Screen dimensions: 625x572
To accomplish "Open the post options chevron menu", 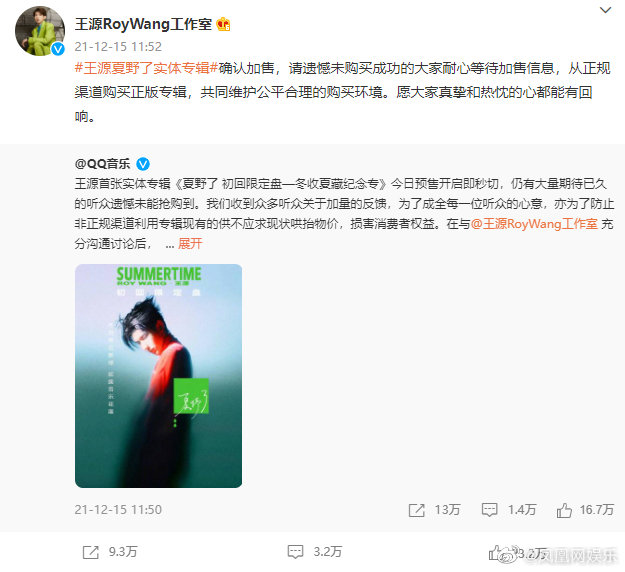I will (605, 10).
